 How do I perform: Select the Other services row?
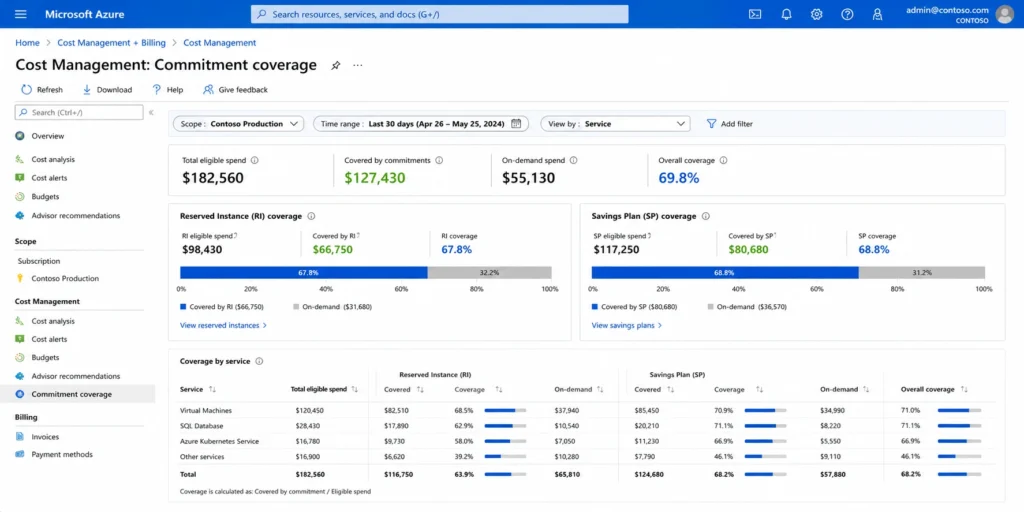[588, 456]
